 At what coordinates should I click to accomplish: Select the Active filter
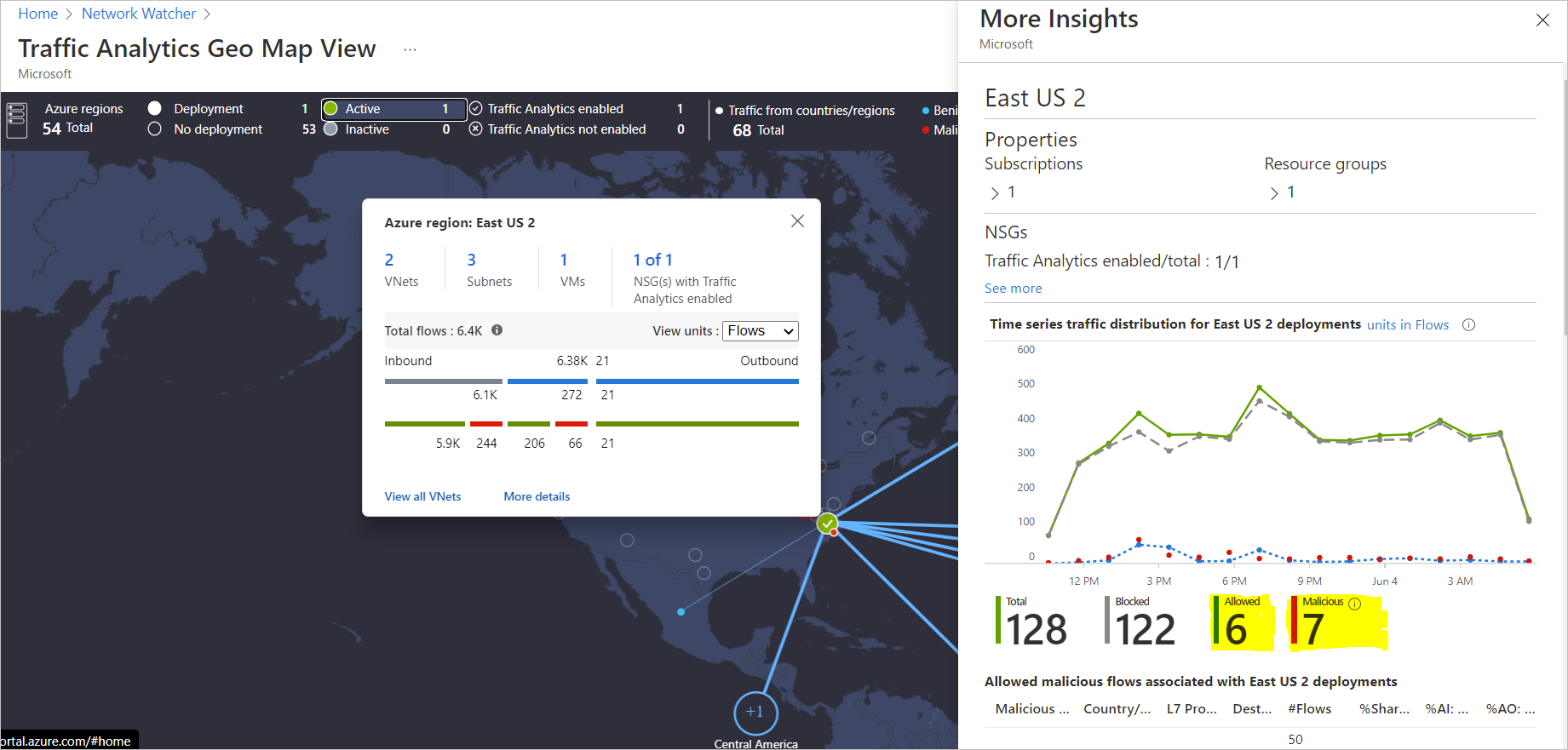(393, 109)
